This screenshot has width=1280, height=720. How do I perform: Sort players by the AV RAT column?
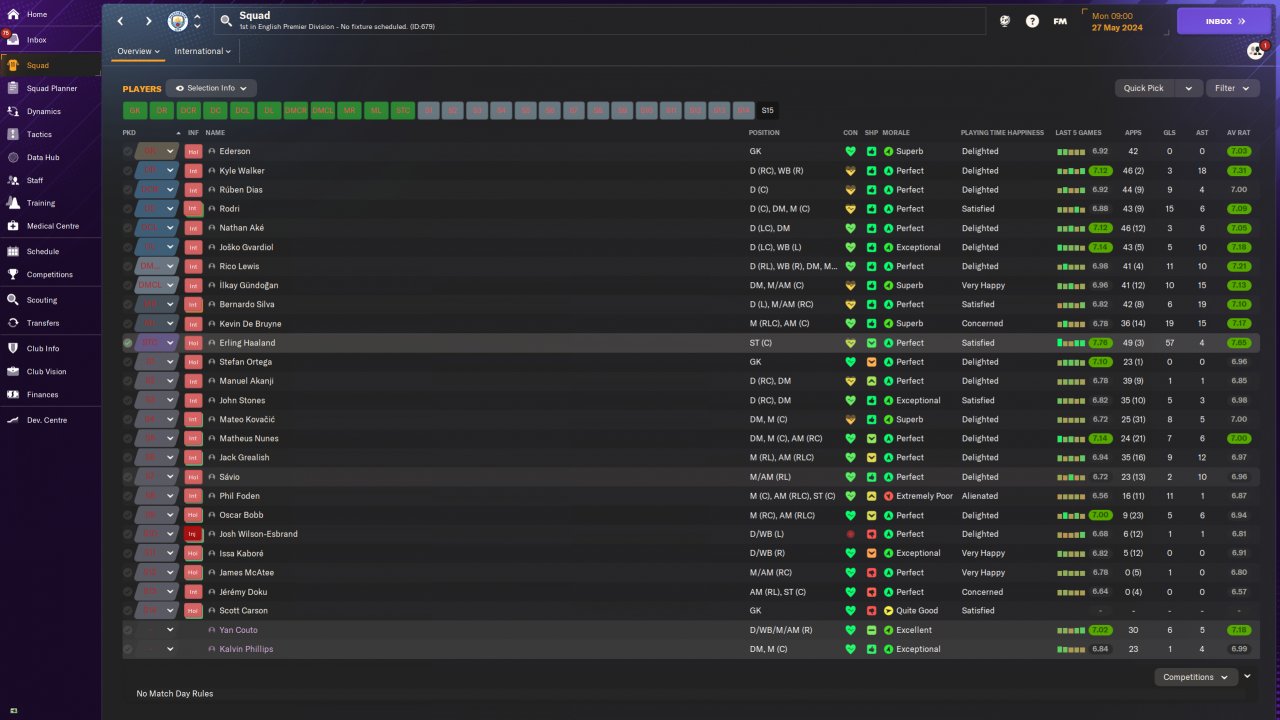click(x=1239, y=132)
